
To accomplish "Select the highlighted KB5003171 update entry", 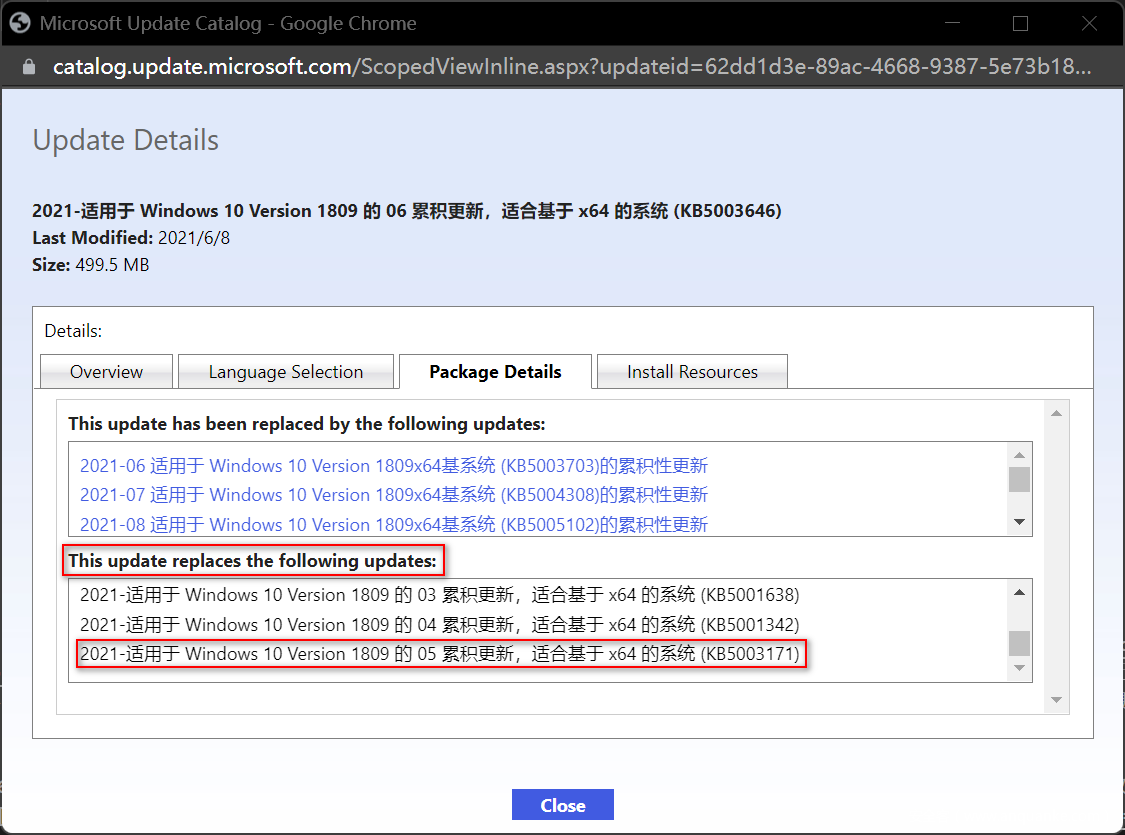I will [439, 655].
